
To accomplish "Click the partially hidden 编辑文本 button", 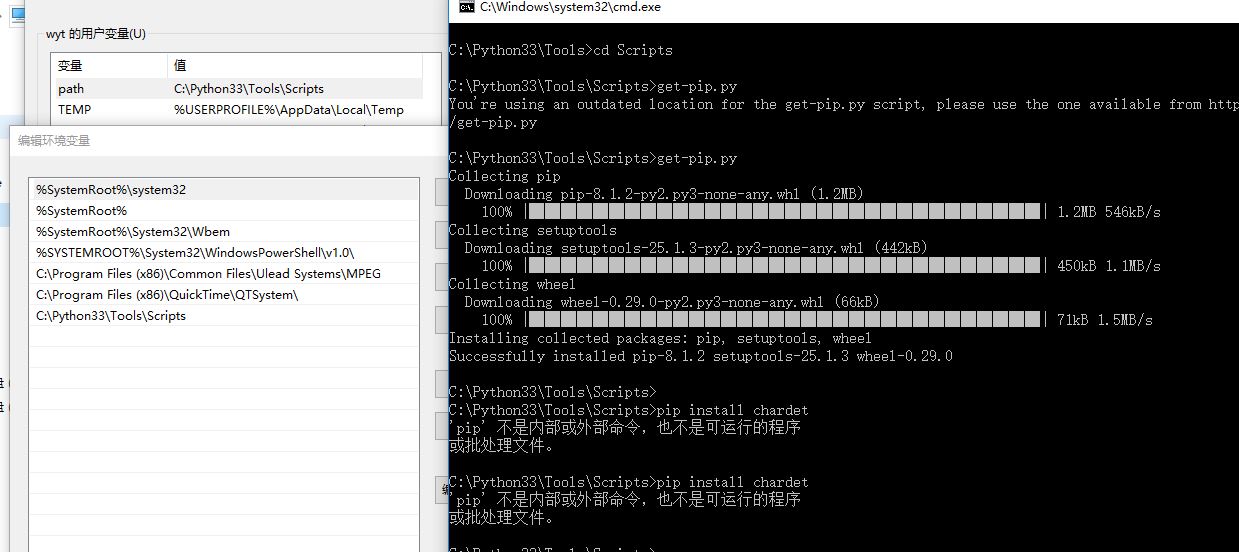I will (x=443, y=490).
